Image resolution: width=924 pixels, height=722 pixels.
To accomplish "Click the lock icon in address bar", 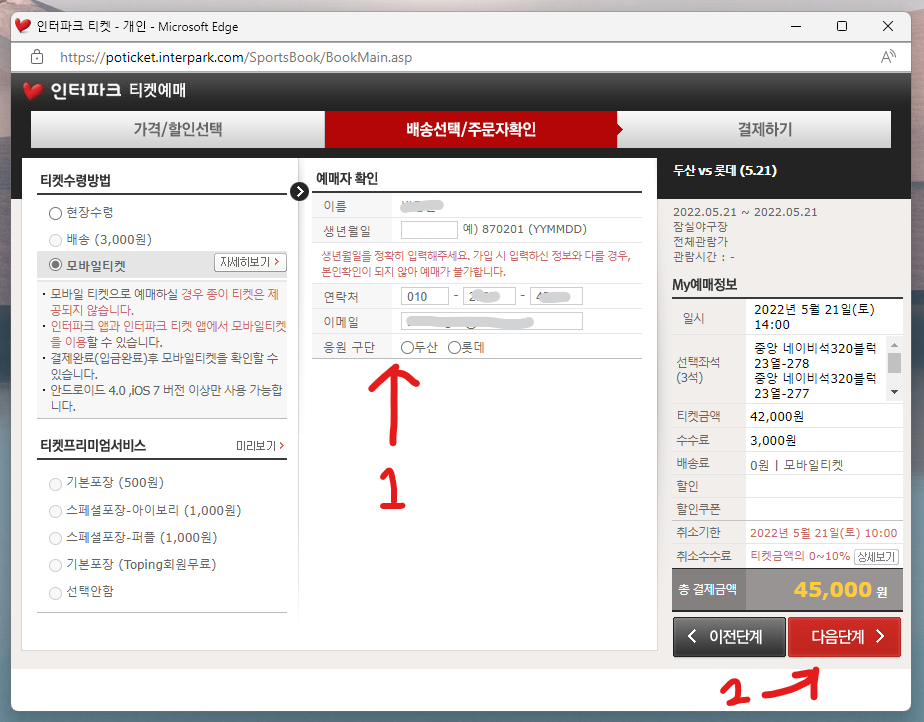I will pos(37,57).
